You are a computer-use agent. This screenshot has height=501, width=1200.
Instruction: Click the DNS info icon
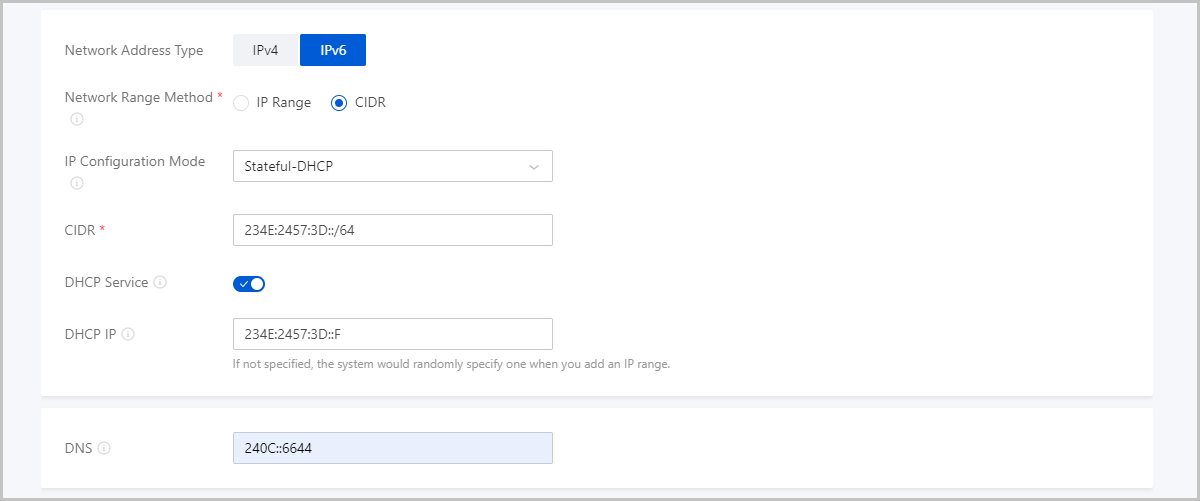pyautogui.click(x=104, y=448)
